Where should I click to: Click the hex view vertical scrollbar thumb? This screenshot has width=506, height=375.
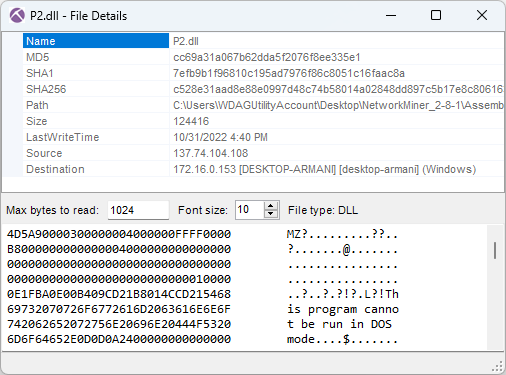point(495,250)
